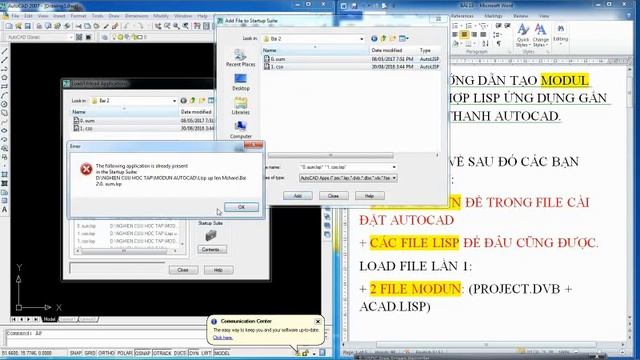Open AutoCAD View menu
The height and width of the screenshot is (360, 640).
pyautogui.click(x=43, y=16)
